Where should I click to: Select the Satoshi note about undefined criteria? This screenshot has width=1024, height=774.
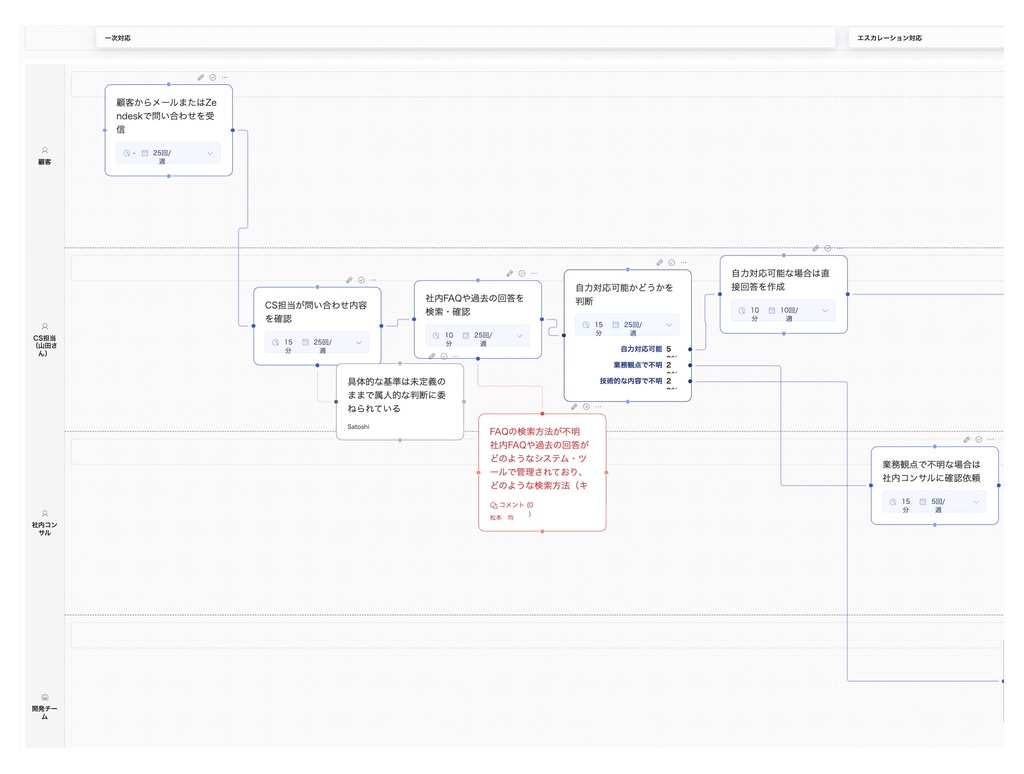[399, 401]
